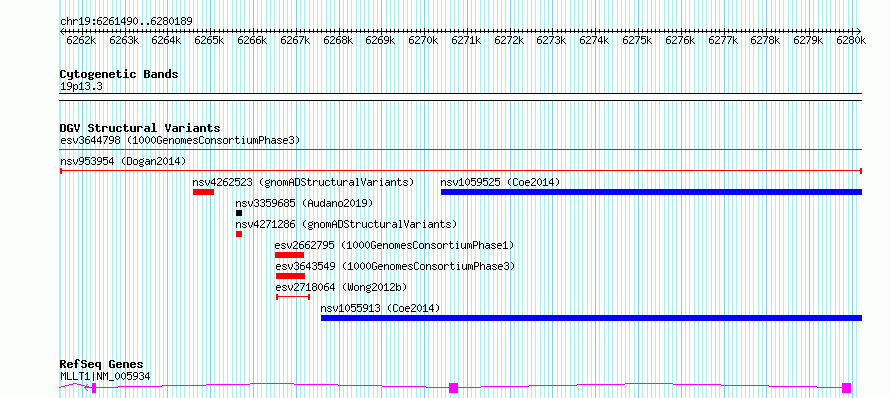Select the blue nsv1059525 variant bar
The image size is (890, 398).
pyautogui.click(x=651, y=192)
